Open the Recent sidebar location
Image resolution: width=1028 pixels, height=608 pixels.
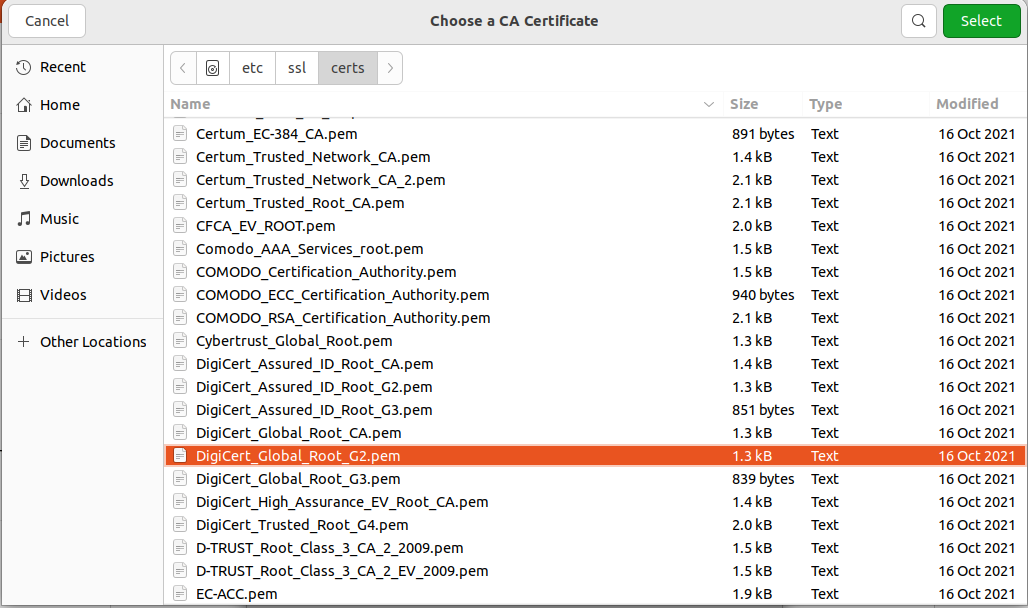pos(62,67)
